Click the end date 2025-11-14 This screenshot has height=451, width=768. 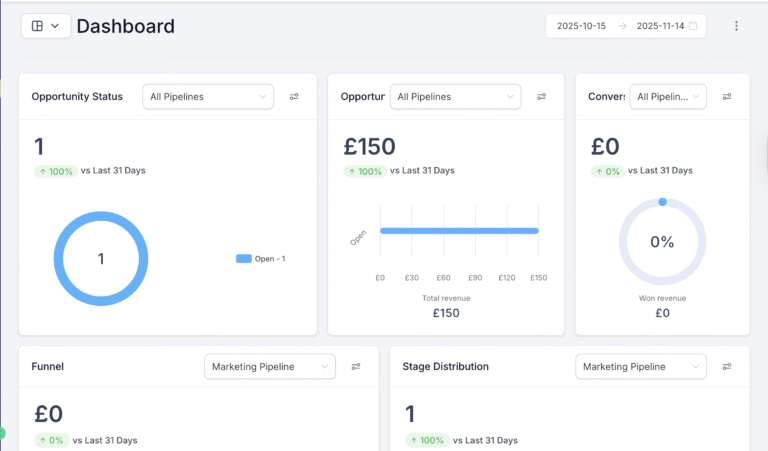click(x=660, y=26)
